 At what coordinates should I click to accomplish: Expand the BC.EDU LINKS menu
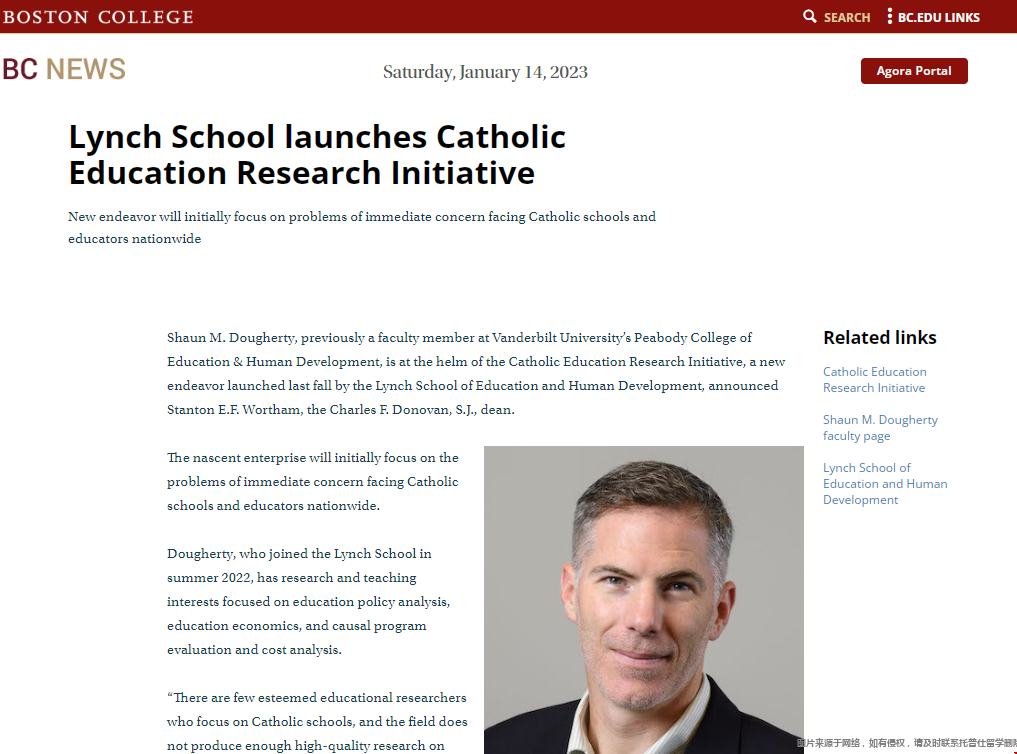coord(938,17)
